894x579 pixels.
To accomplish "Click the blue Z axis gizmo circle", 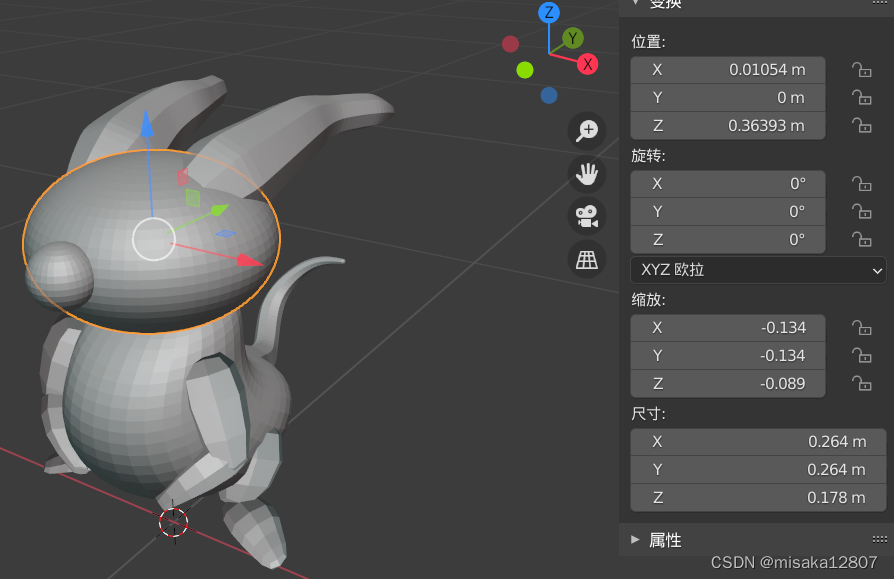I will click(x=549, y=12).
